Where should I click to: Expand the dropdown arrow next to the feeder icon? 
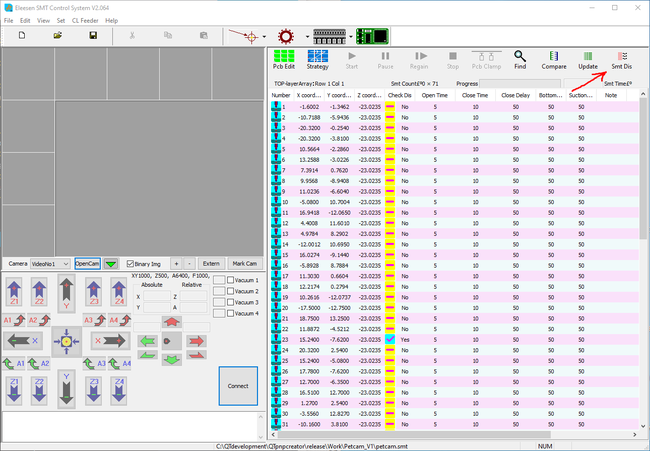(x=351, y=37)
